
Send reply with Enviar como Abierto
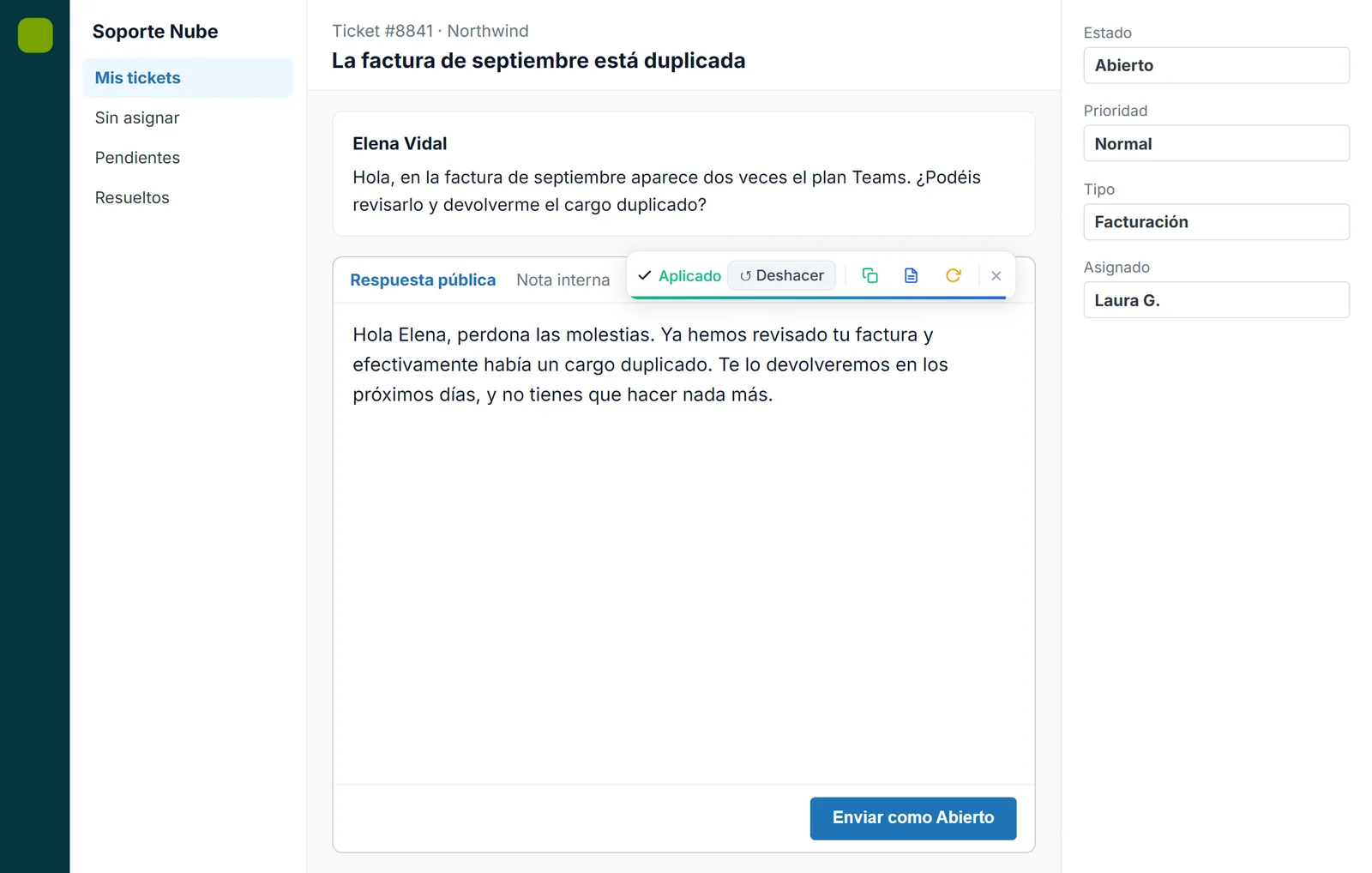tap(913, 818)
